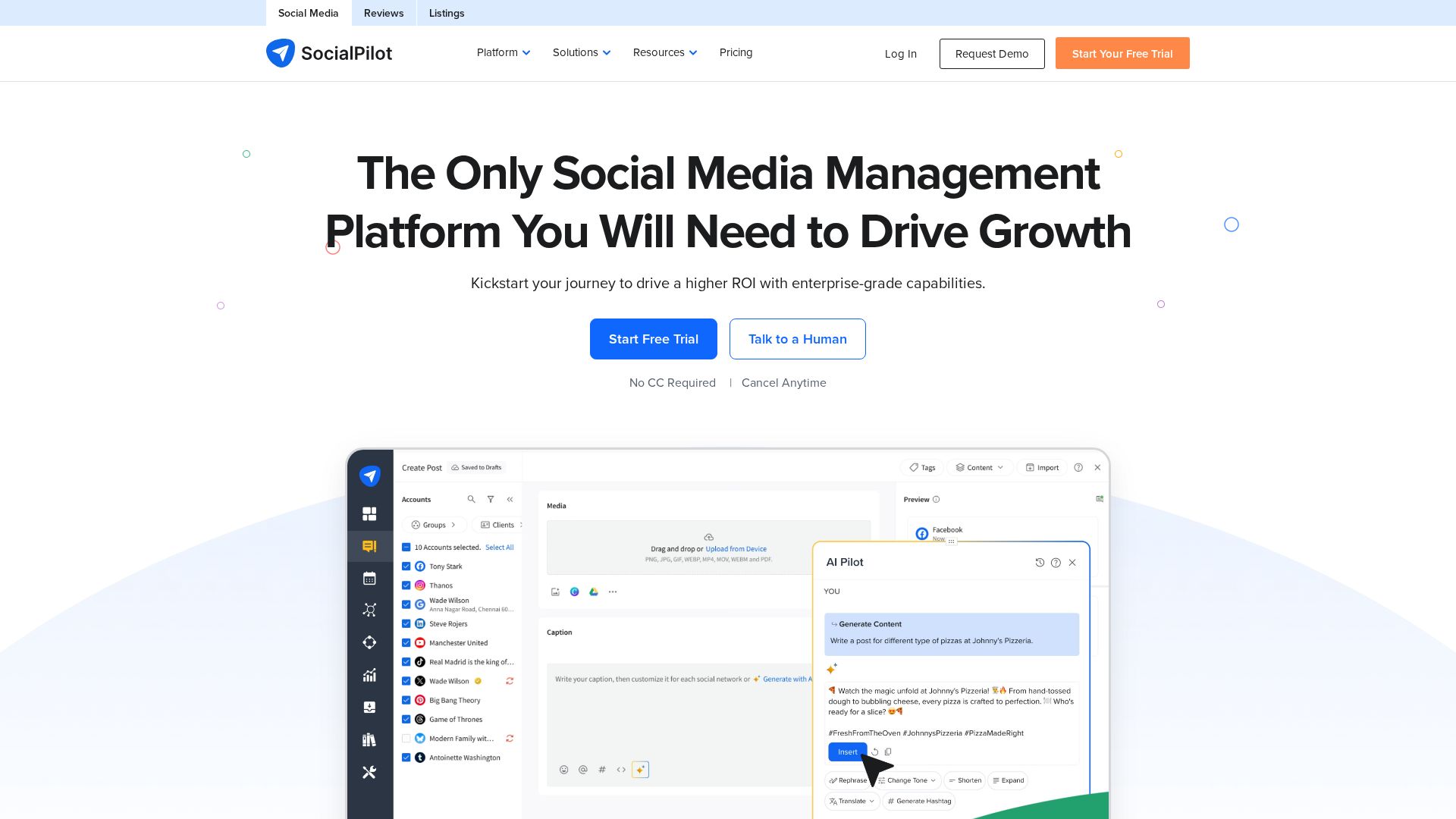Expand the Platform menu
This screenshot has width=1456, height=819.
tap(504, 52)
